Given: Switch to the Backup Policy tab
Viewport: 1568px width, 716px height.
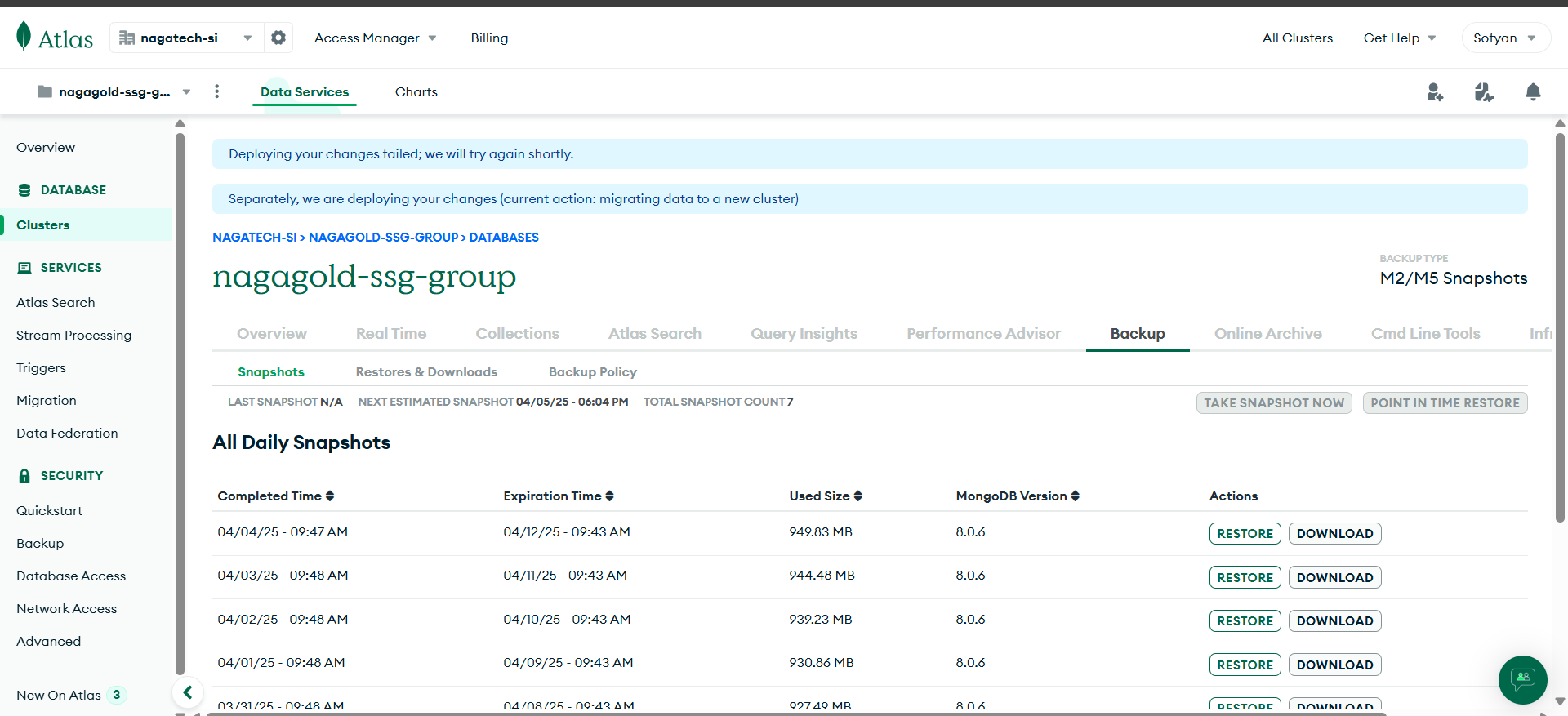Looking at the screenshot, I should 592,371.
